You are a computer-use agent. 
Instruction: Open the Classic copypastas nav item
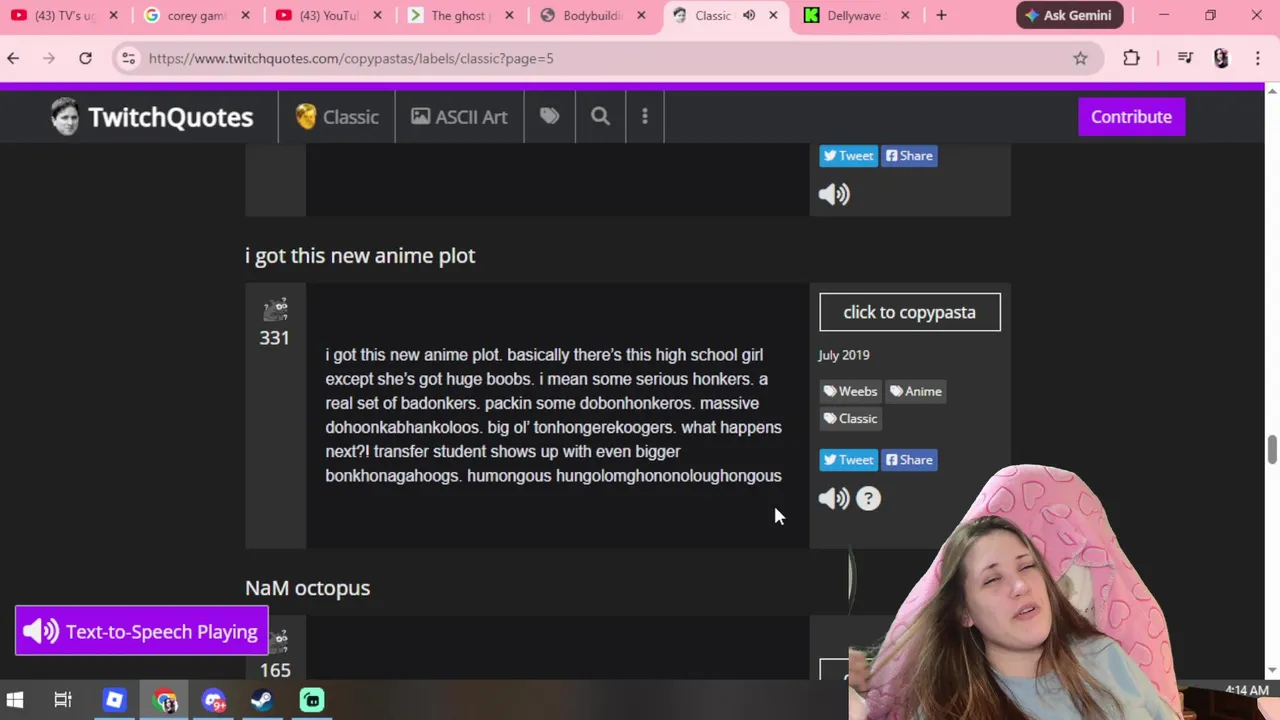tap(336, 117)
